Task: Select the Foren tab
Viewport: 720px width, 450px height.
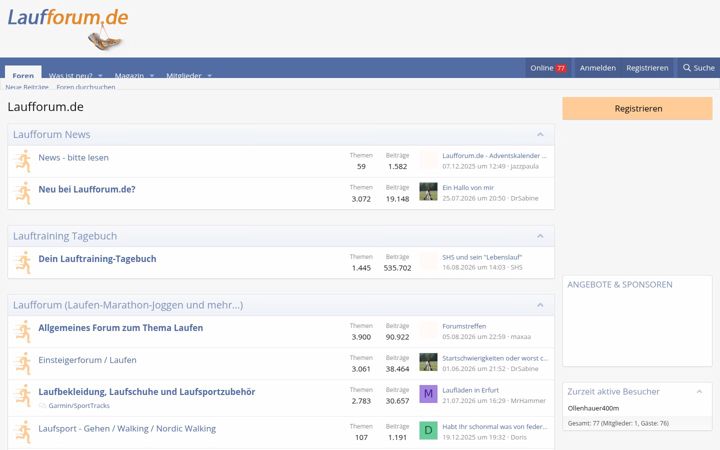Action: 23,73
